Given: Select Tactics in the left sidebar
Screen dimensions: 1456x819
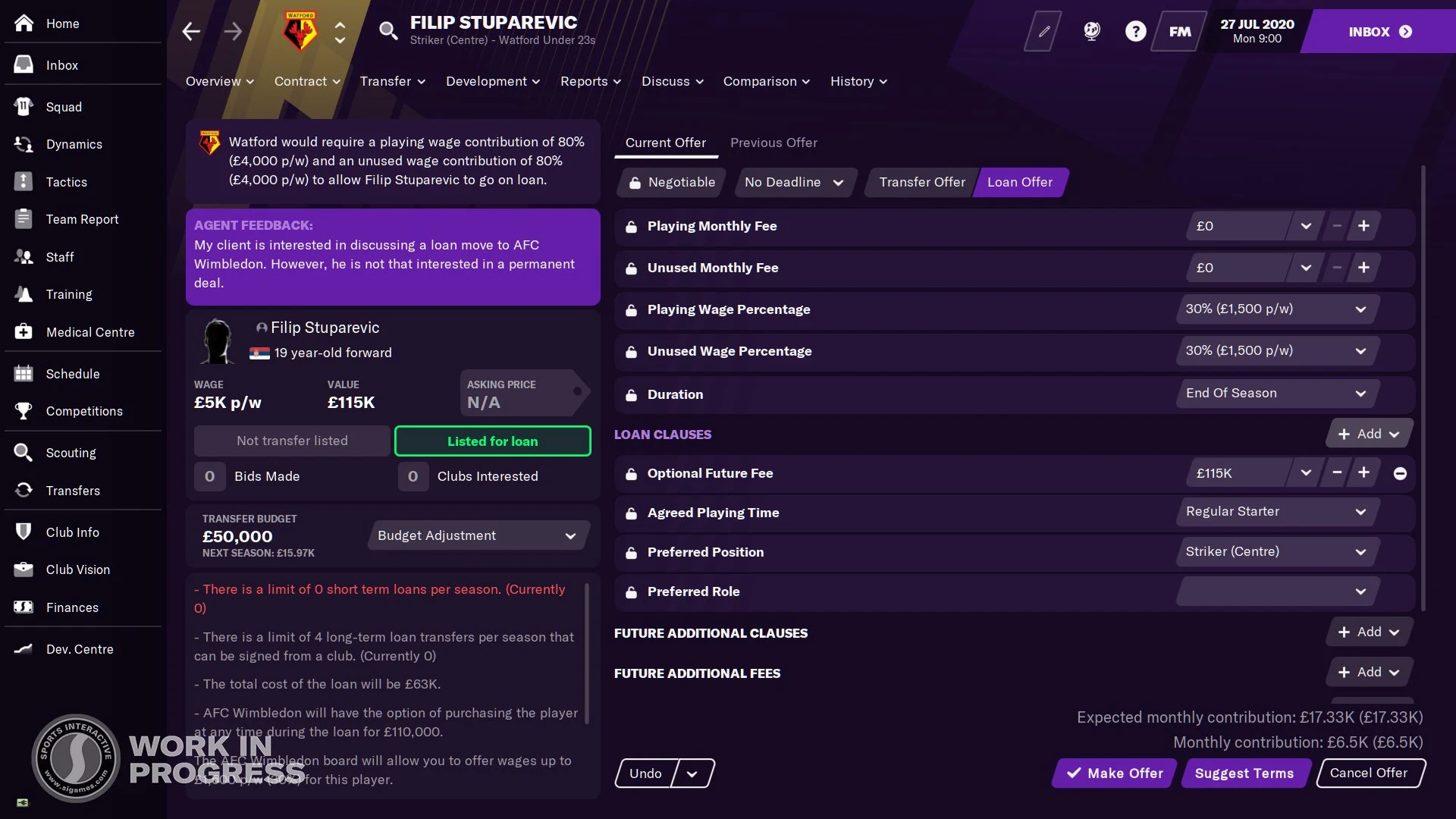Looking at the screenshot, I should click(x=67, y=182).
